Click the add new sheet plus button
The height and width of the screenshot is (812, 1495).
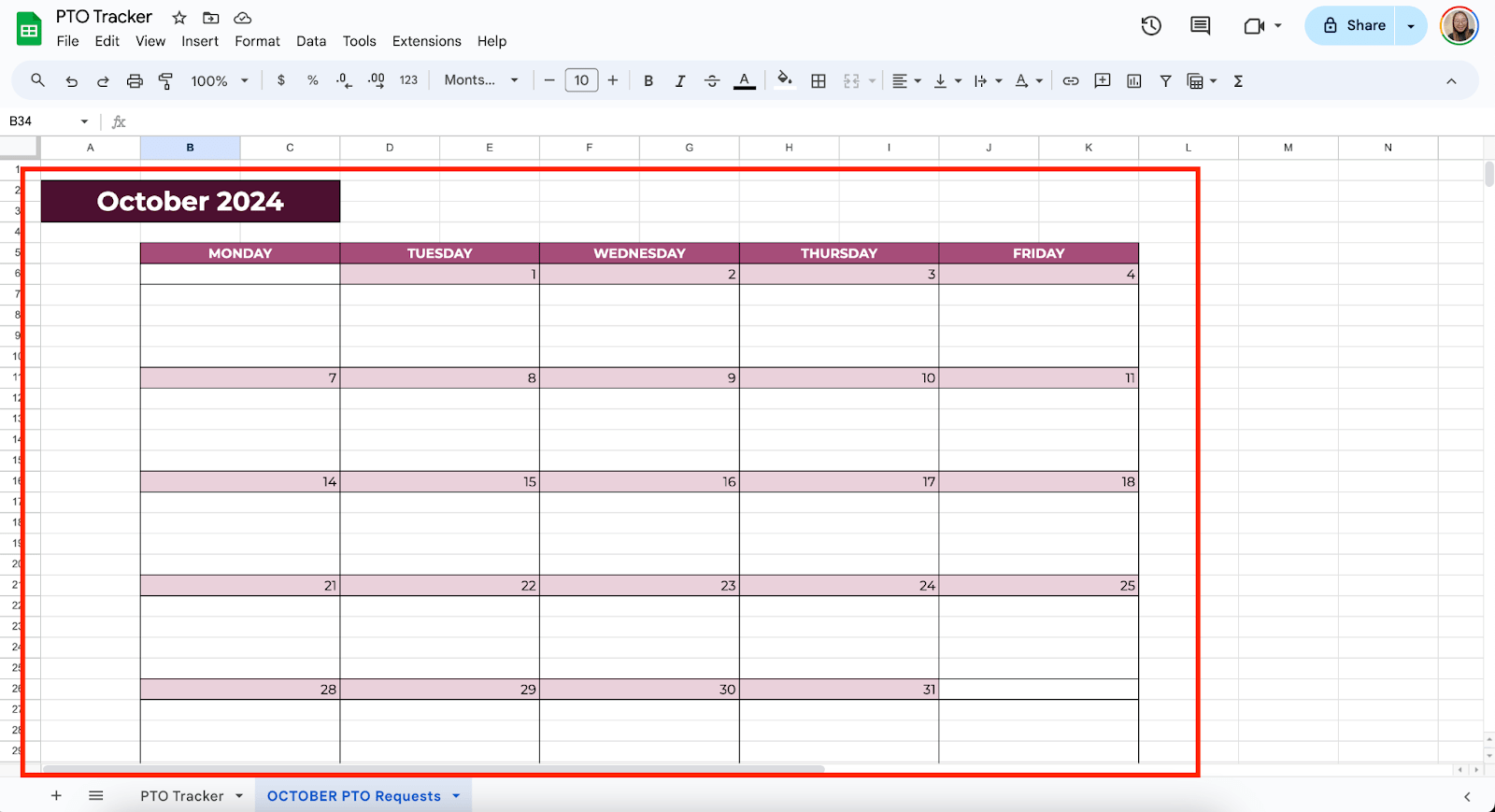[x=56, y=796]
